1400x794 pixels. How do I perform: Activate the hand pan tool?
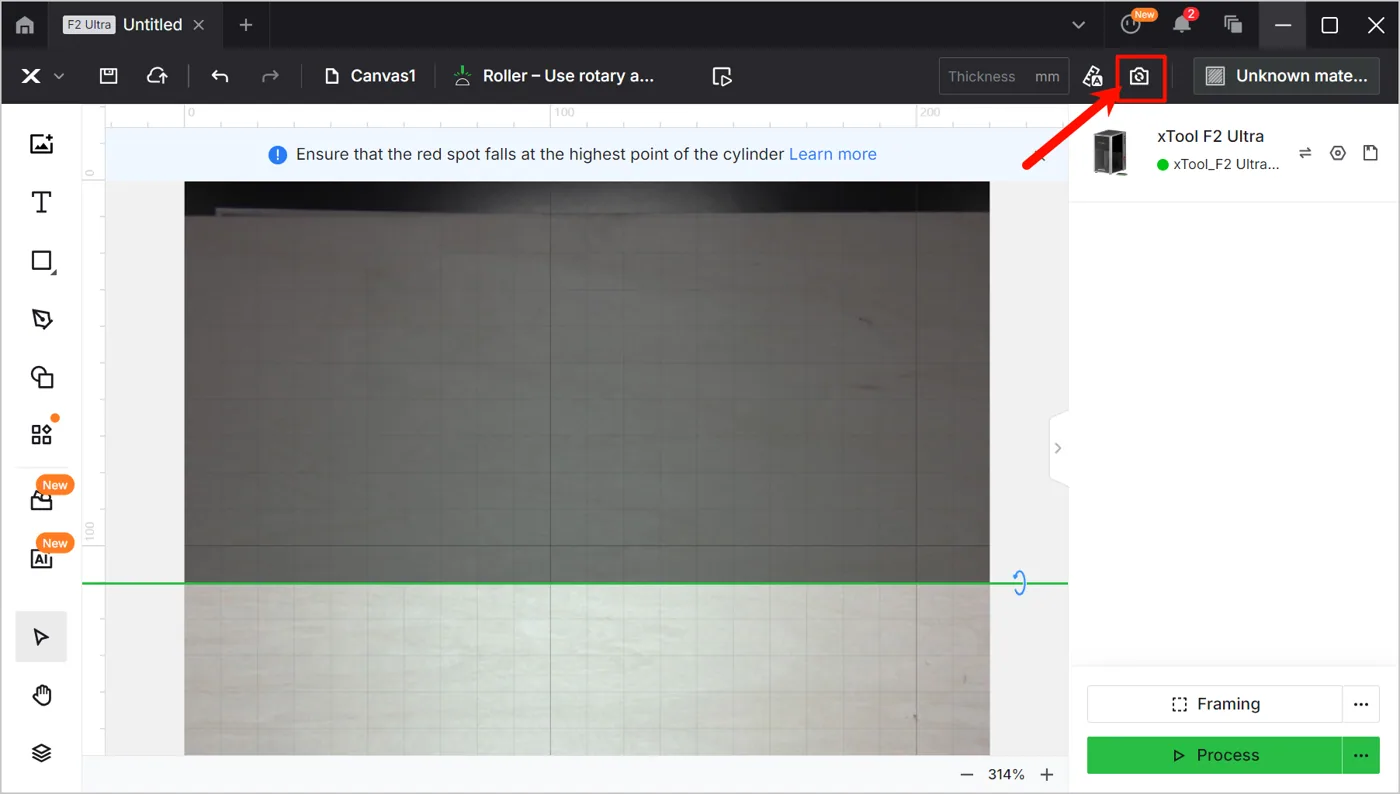click(x=41, y=696)
